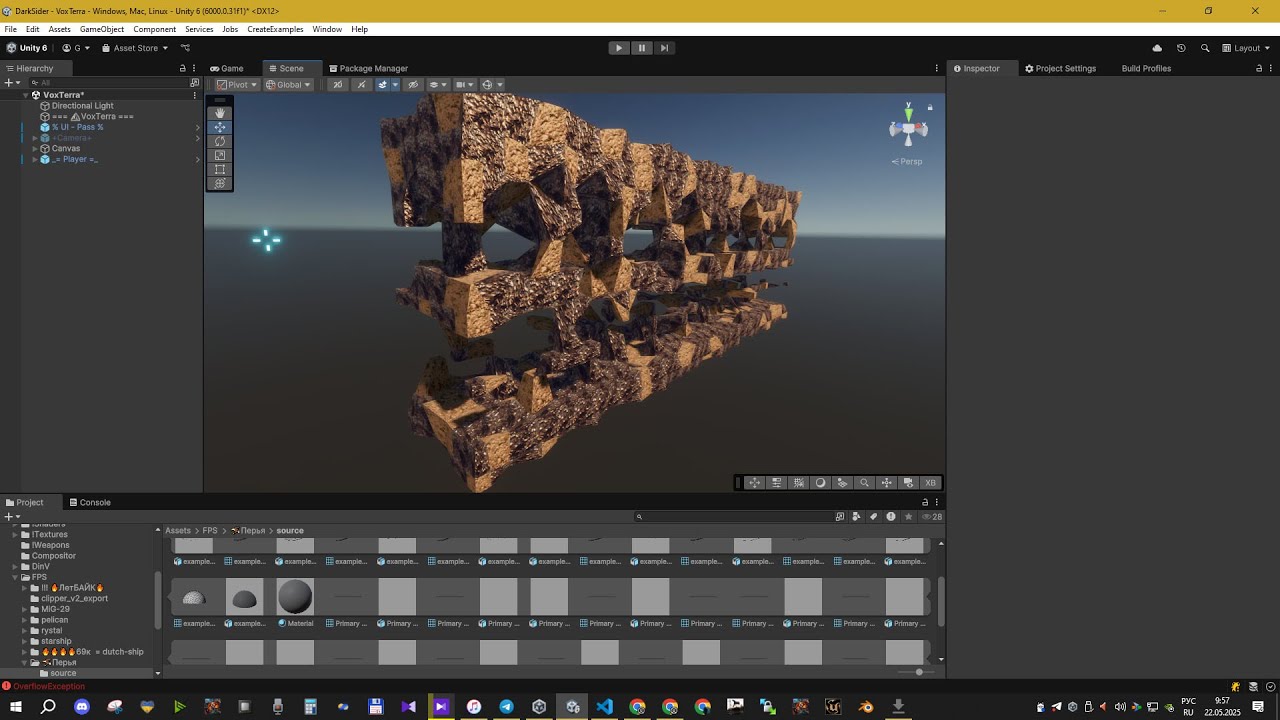Switch to the Console tab
The image size is (1280, 720).
click(90, 503)
